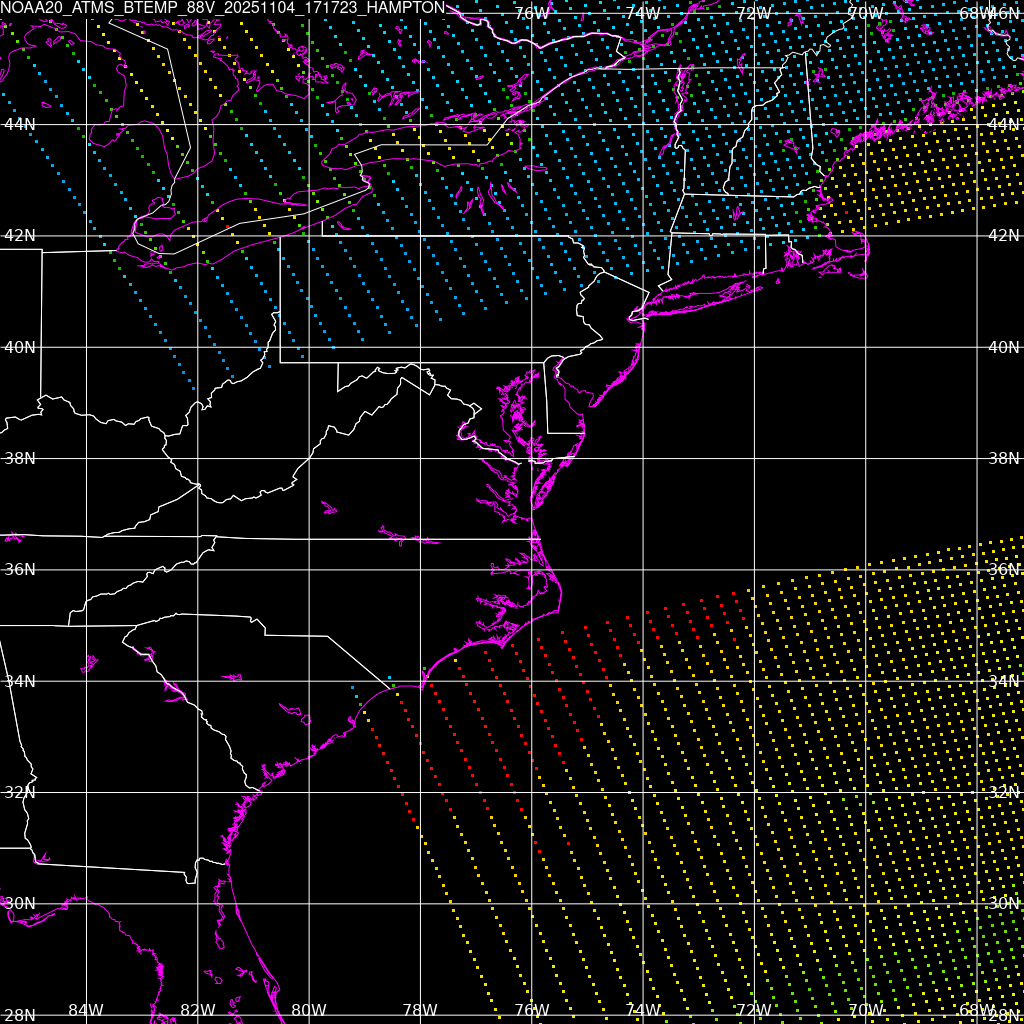Click the NOAA20_ATMS_BTEMP title text

coord(222,8)
